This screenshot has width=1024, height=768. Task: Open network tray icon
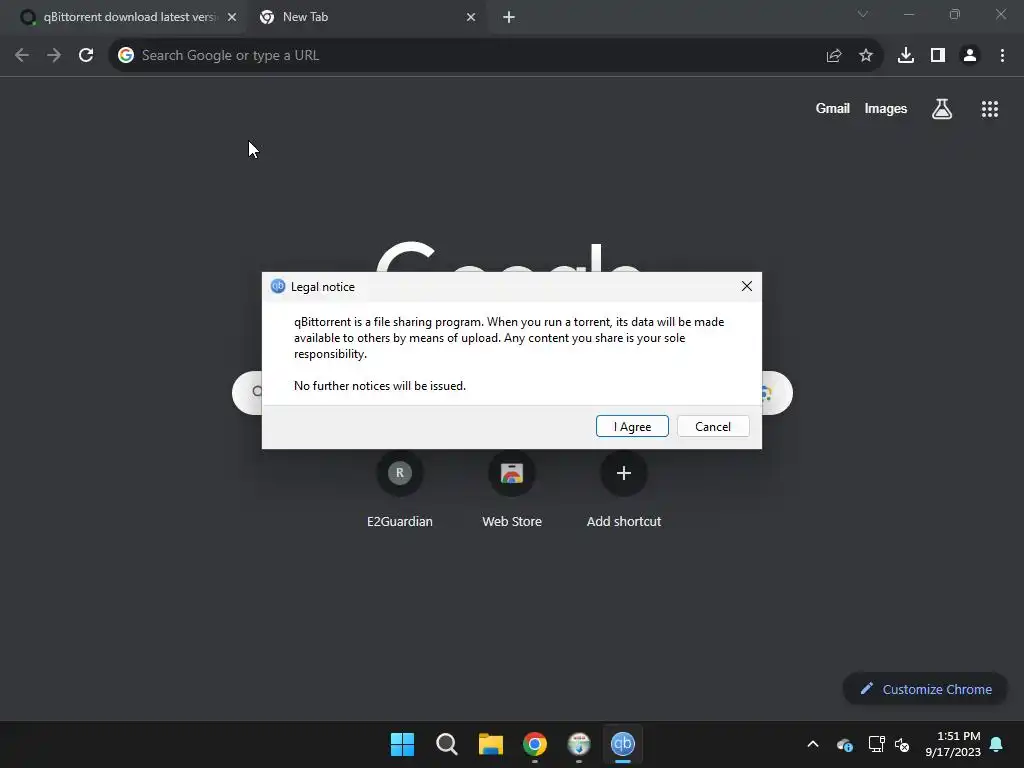(x=876, y=744)
